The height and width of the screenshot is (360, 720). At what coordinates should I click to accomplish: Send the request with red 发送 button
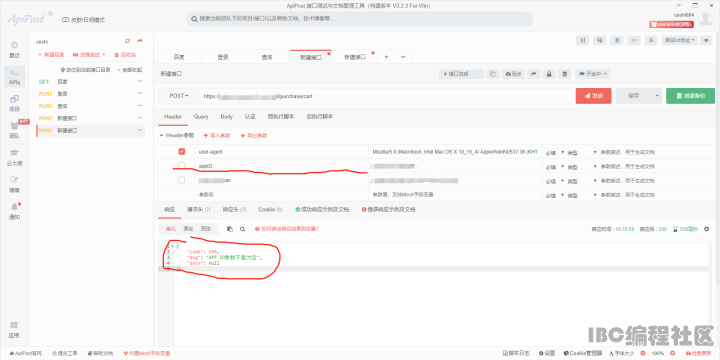point(593,96)
